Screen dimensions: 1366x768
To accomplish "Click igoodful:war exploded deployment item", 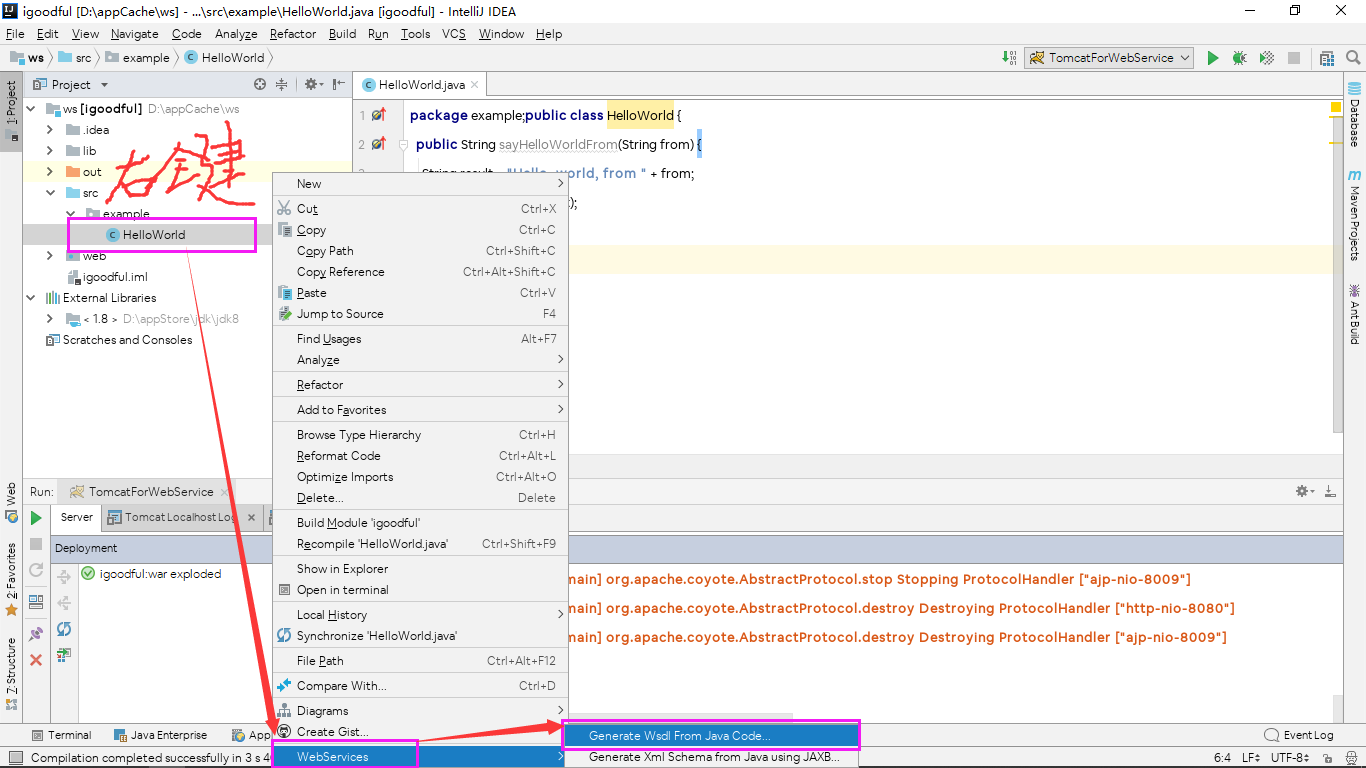I will point(151,574).
